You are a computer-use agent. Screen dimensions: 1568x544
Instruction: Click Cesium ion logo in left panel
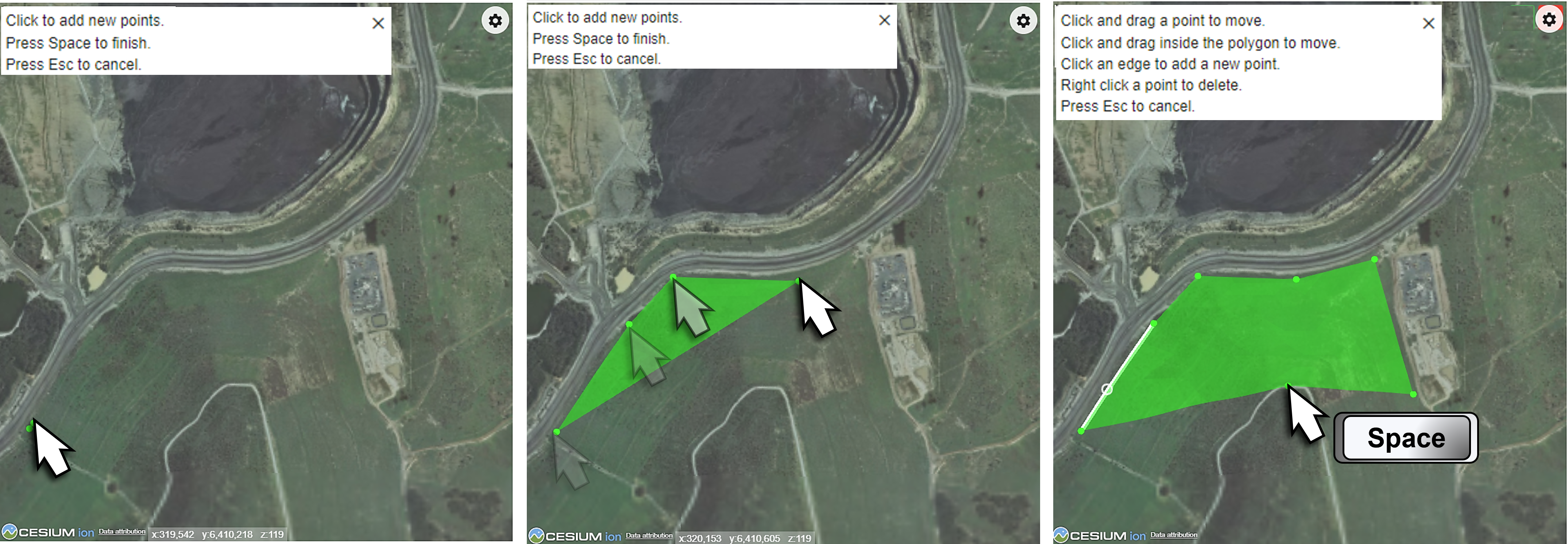48,532
